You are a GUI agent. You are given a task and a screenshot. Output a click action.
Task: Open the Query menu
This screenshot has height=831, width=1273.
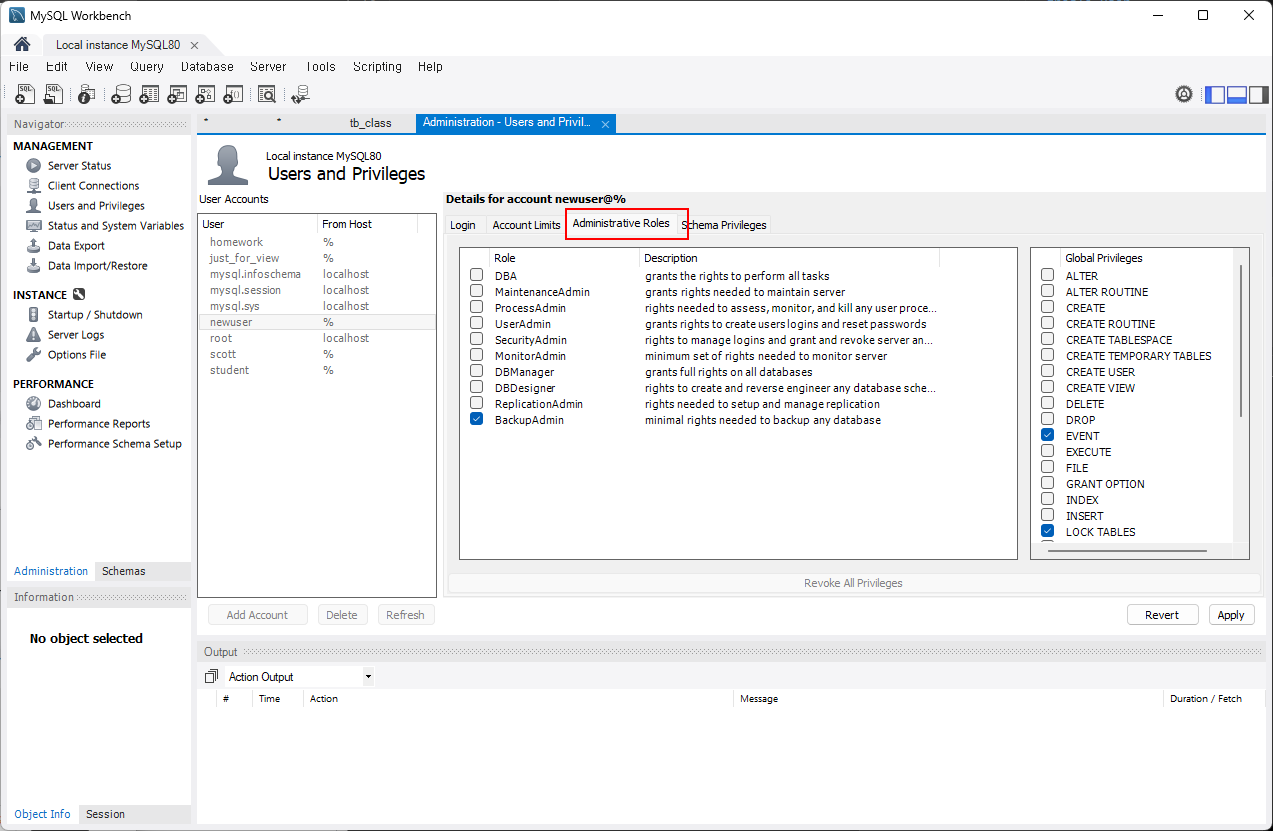tap(146, 67)
